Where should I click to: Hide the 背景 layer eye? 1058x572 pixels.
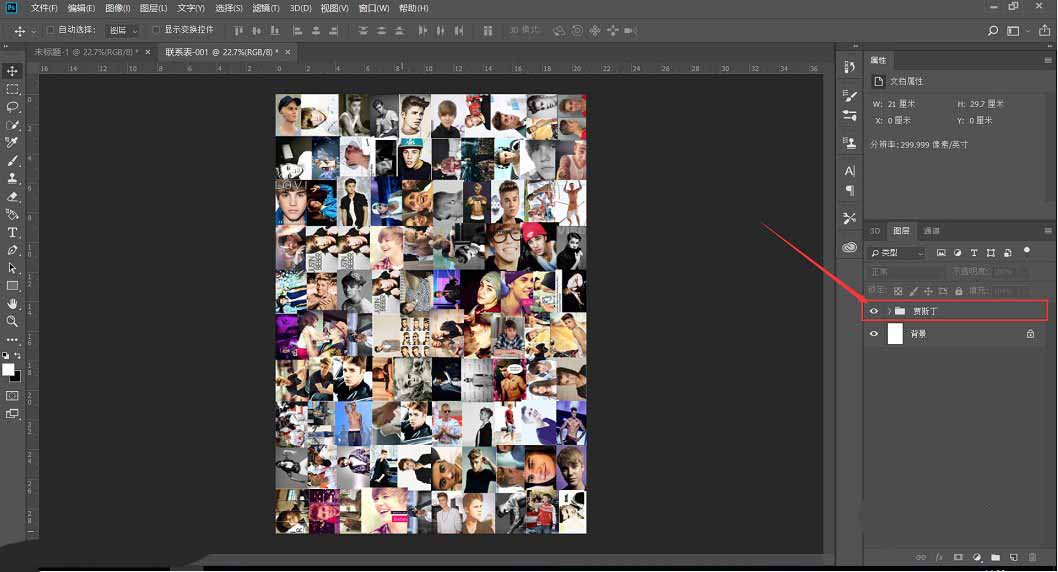874,334
